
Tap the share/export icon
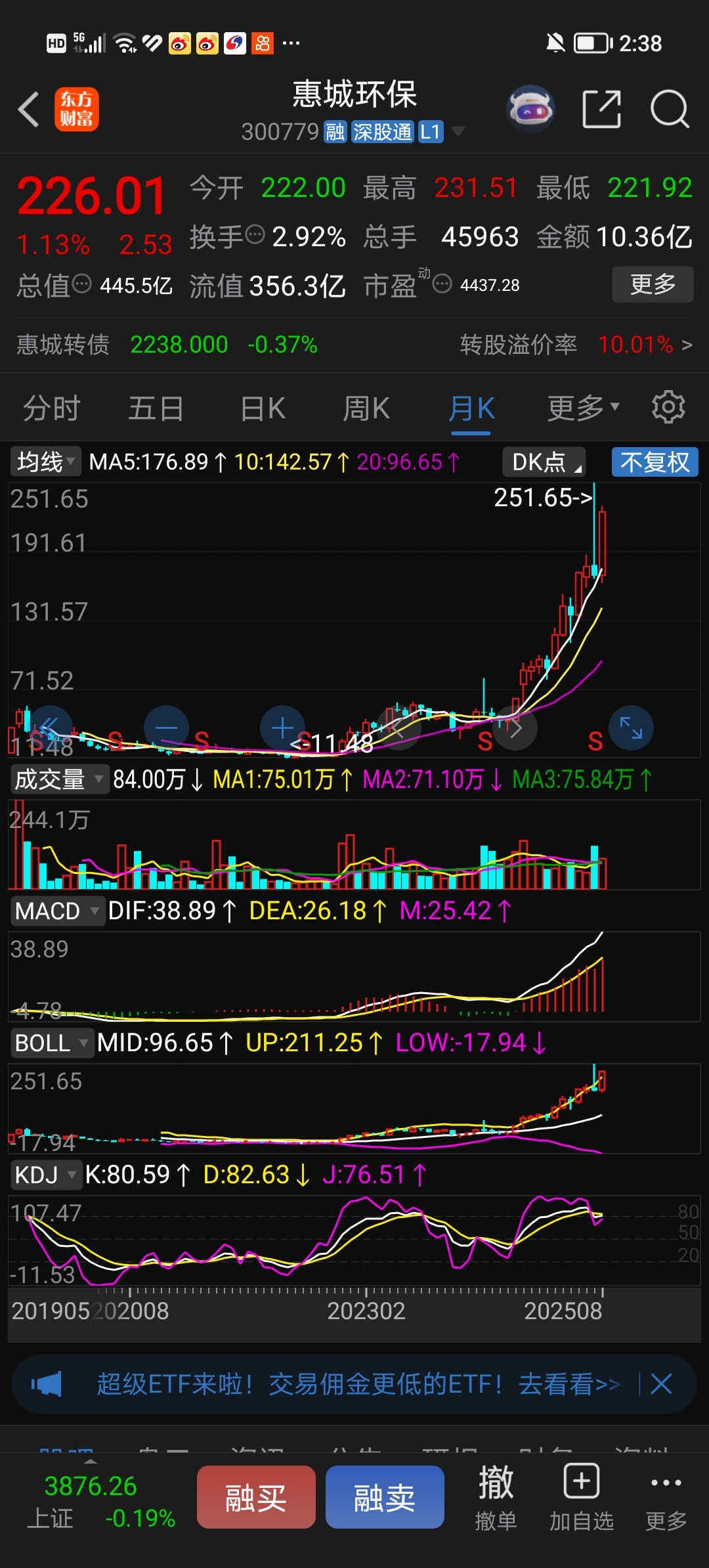601,109
